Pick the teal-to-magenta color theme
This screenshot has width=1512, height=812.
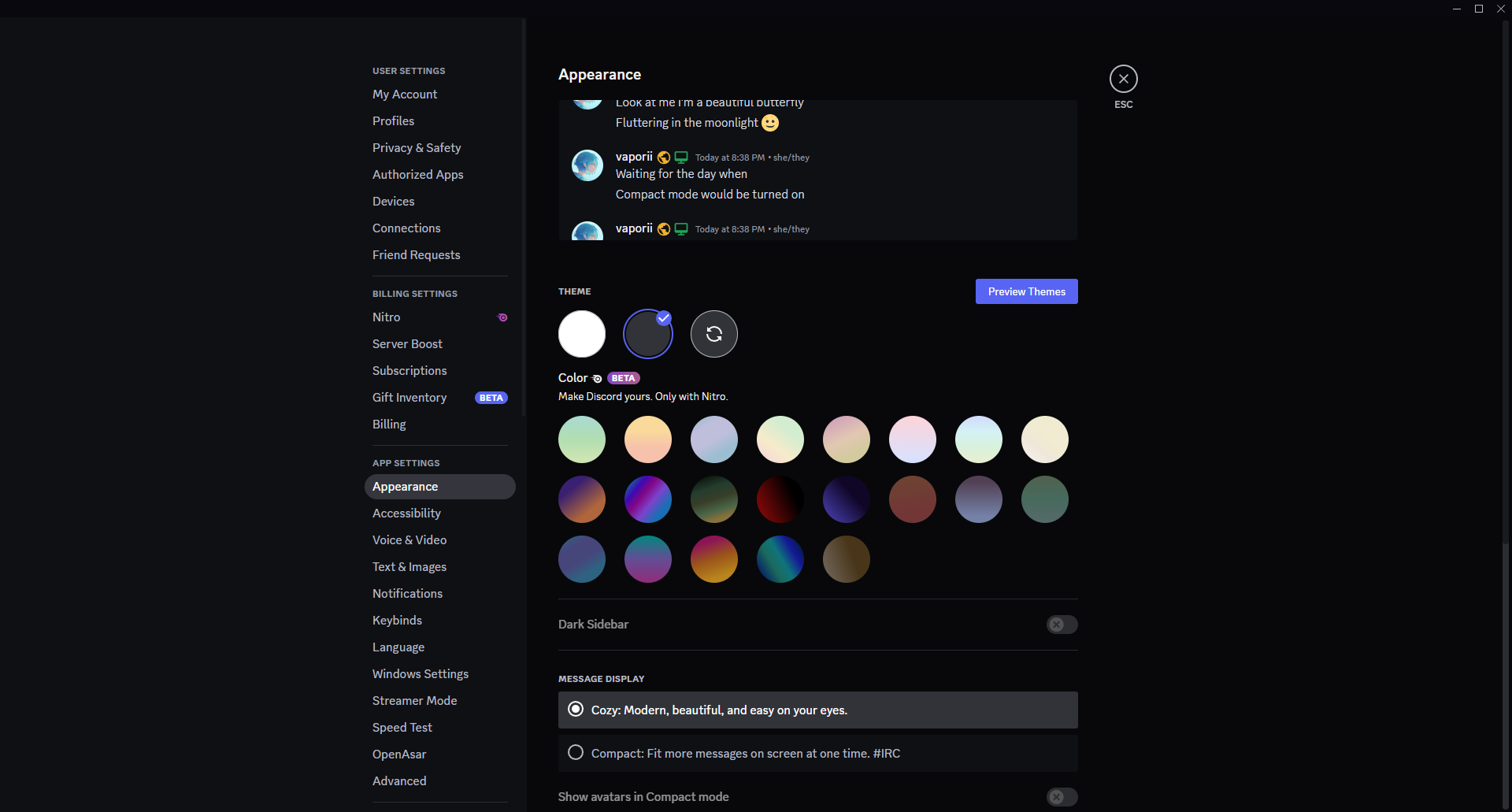[648, 559]
